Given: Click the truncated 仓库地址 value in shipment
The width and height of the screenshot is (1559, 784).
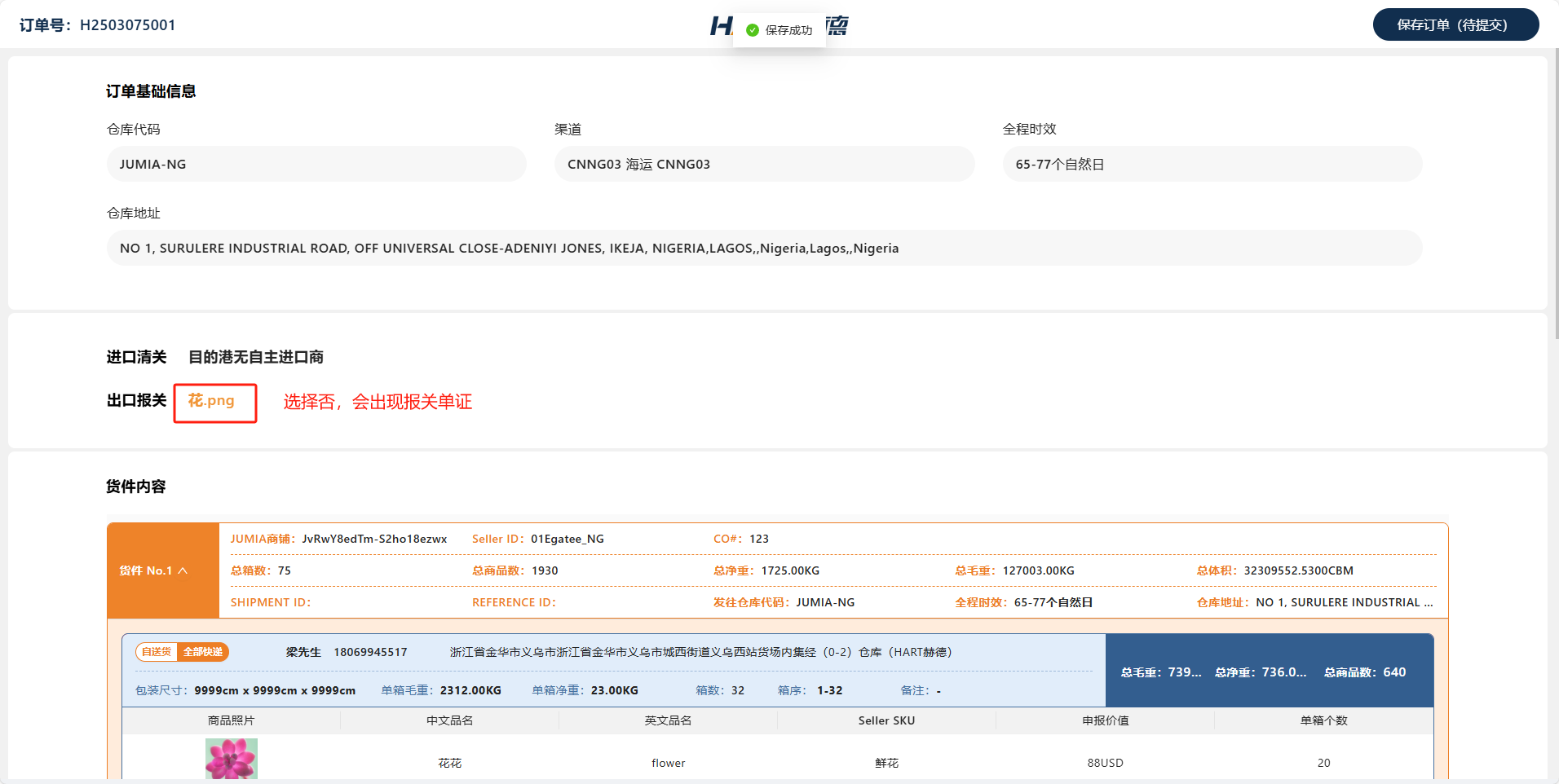Looking at the screenshot, I should (1344, 602).
